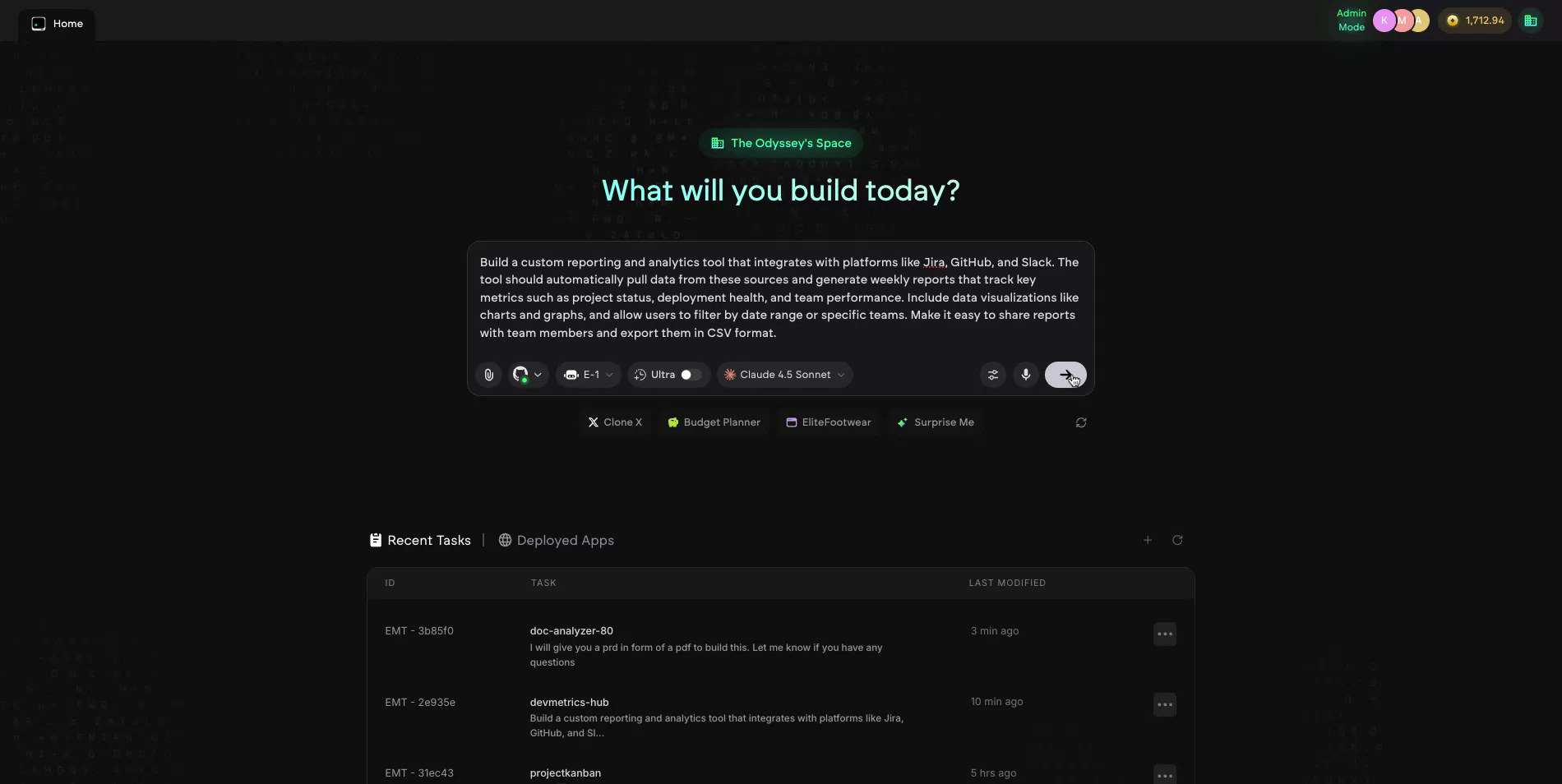Click the Recent Tasks clipboard icon
This screenshot has width=1562, height=784.
(376, 540)
